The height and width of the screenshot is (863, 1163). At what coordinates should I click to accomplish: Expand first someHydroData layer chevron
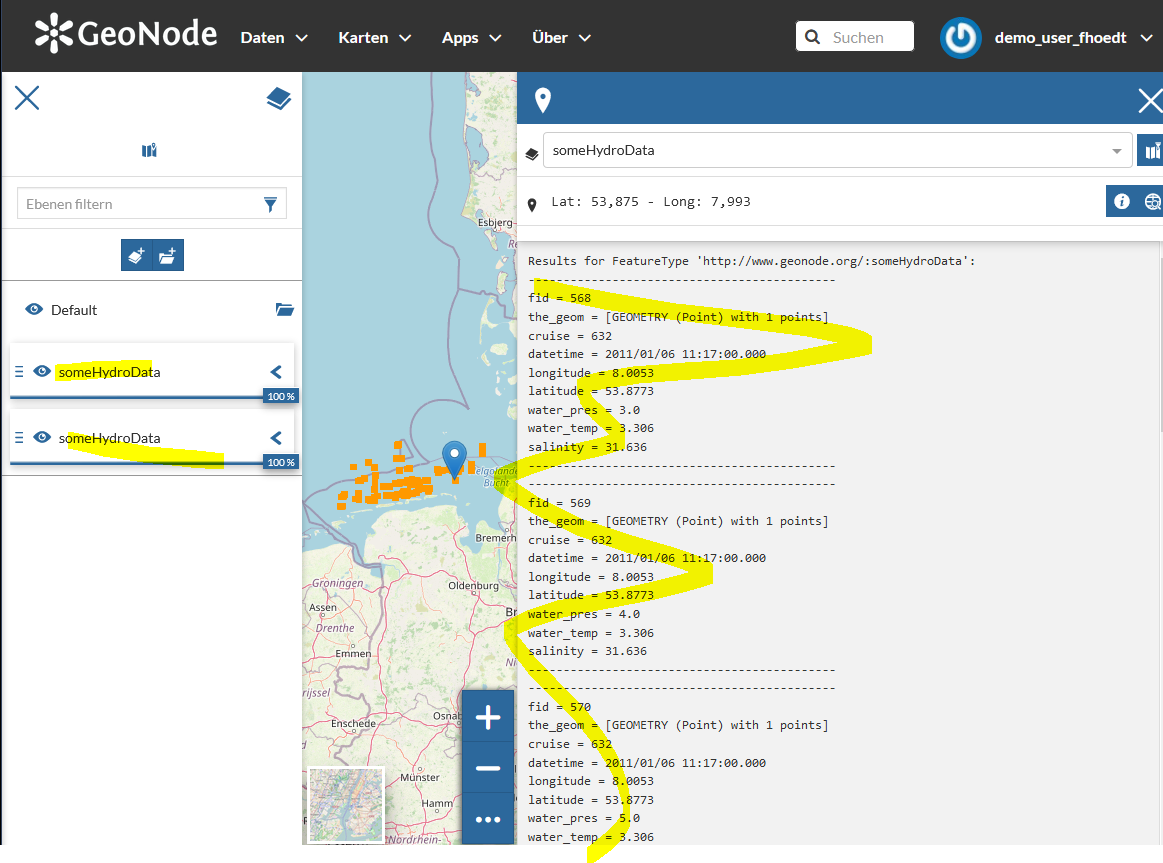[x=276, y=372]
